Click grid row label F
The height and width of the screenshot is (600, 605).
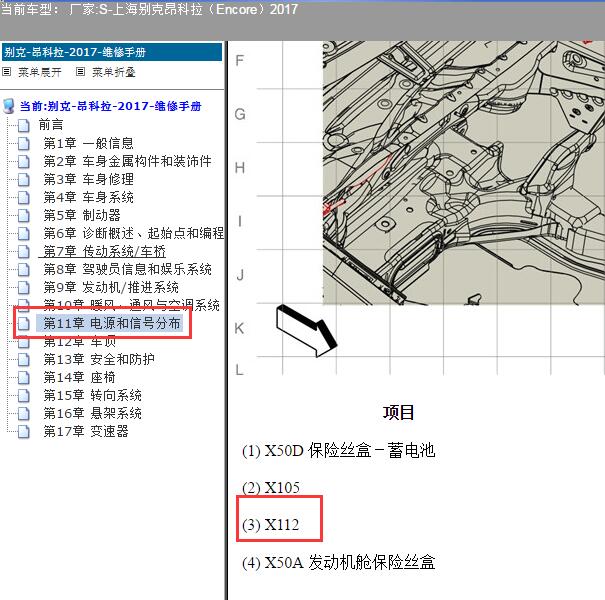click(240, 61)
